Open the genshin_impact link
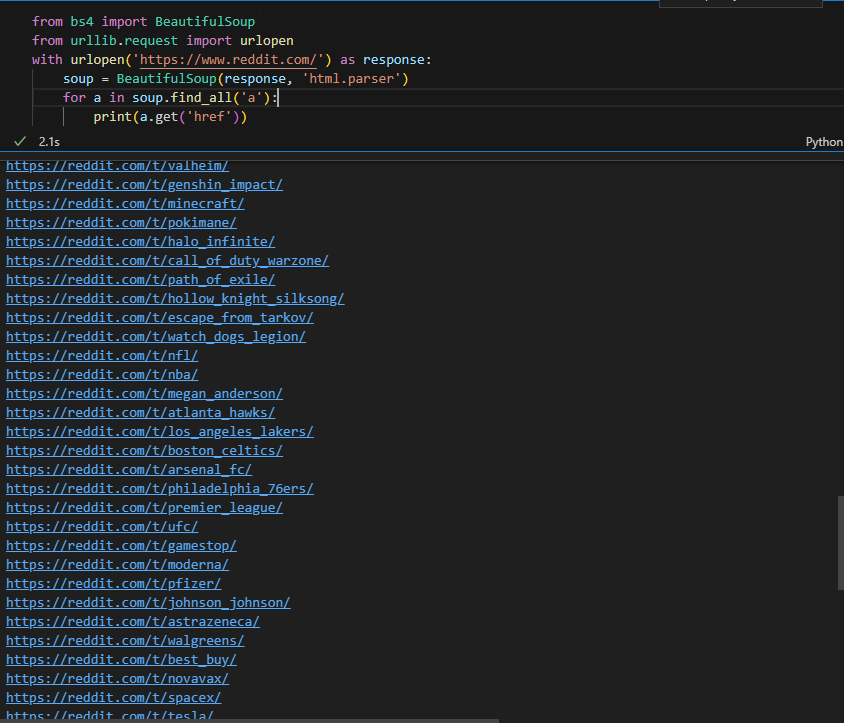 pyautogui.click(x=144, y=185)
